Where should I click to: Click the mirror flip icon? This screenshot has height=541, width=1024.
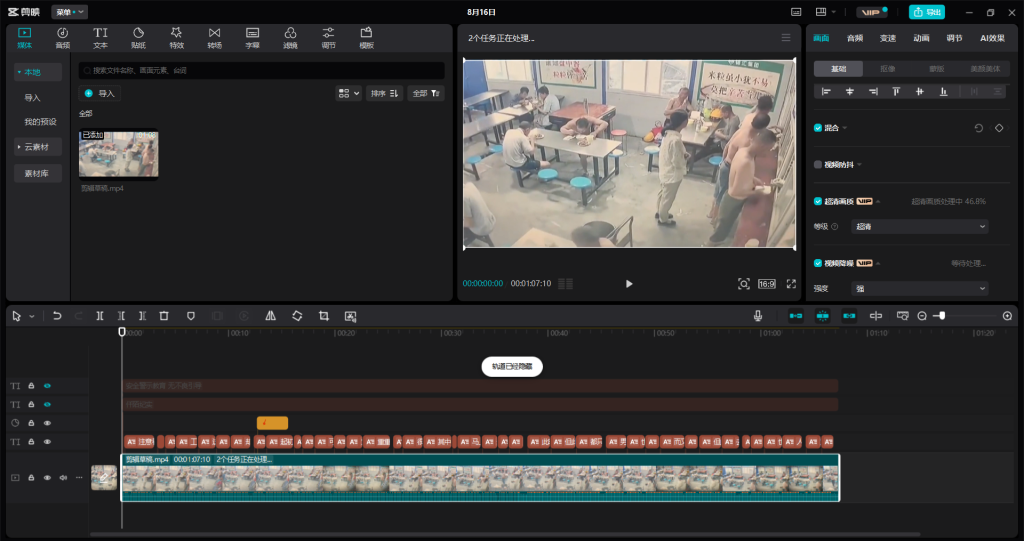pos(270,316)
